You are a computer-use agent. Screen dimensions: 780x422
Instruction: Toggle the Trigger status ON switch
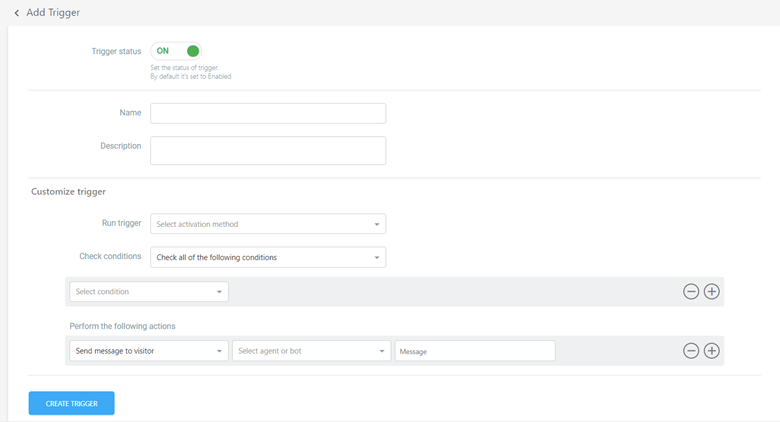pyautogui.click(x=176, y=51)
